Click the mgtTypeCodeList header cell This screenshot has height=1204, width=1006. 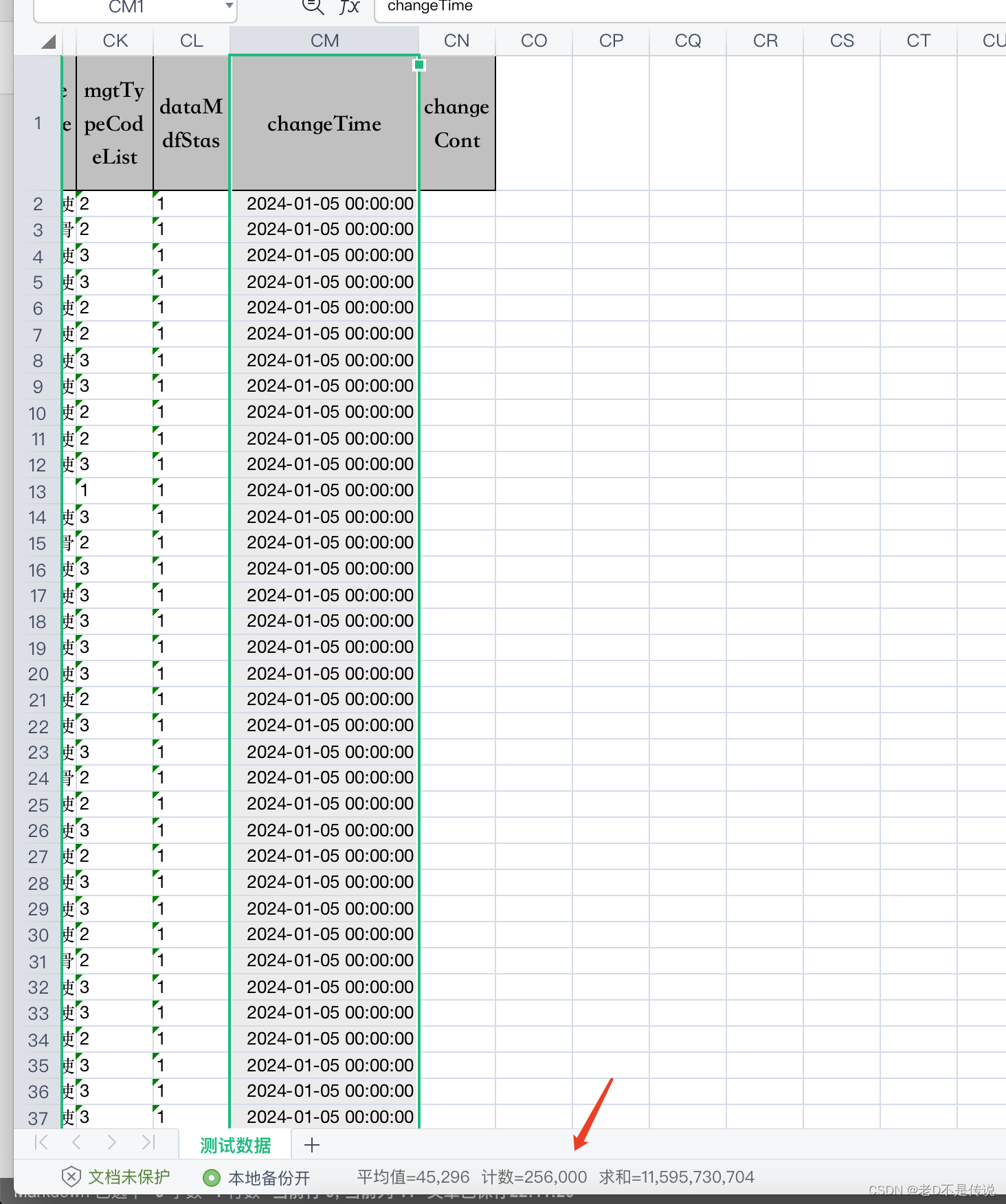pyautogui.click(x=115, y=123)
